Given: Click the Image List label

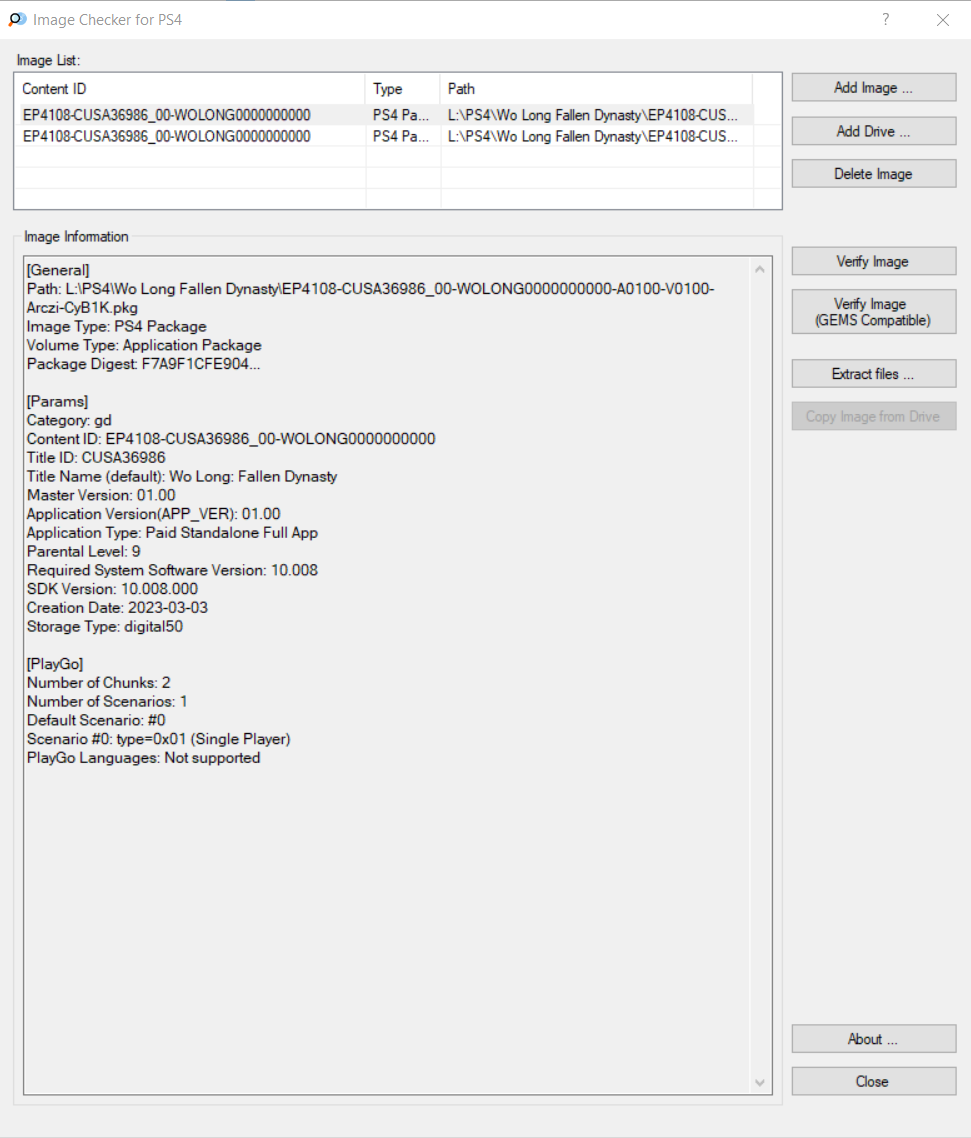Looking at the screenshot, I should (x=49, y=60).
